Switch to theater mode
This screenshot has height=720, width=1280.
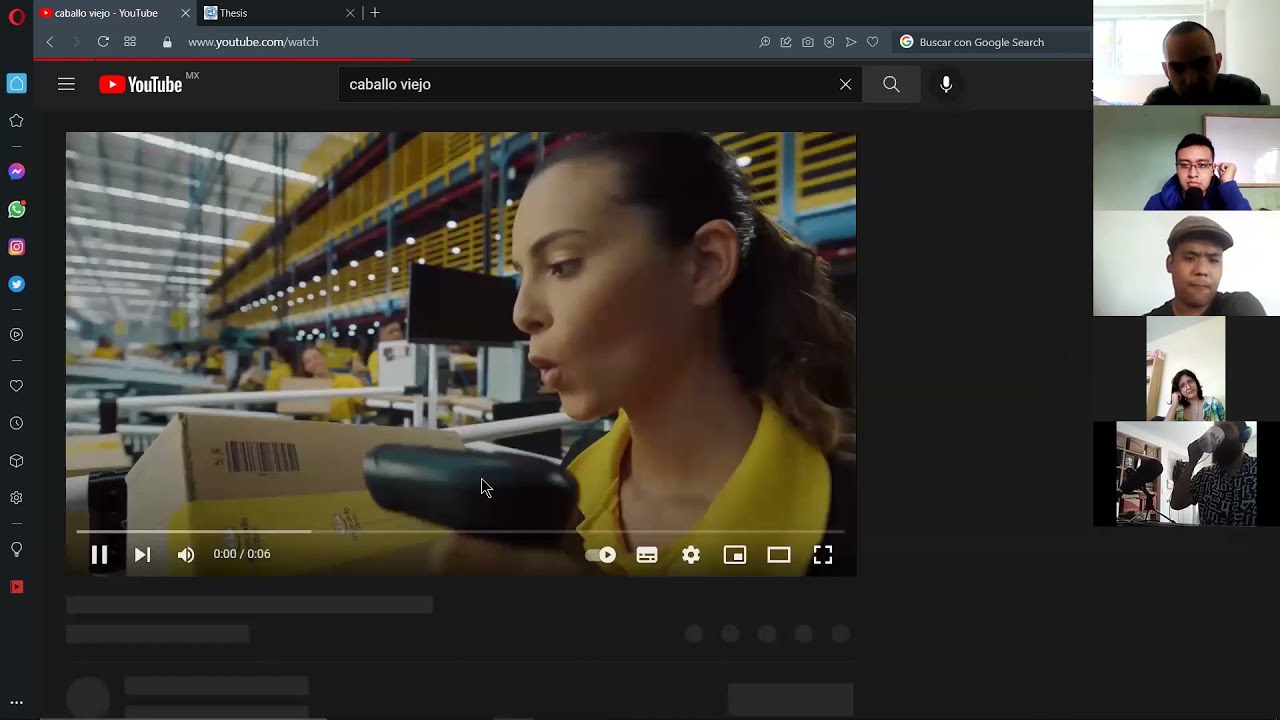(779, 555)
